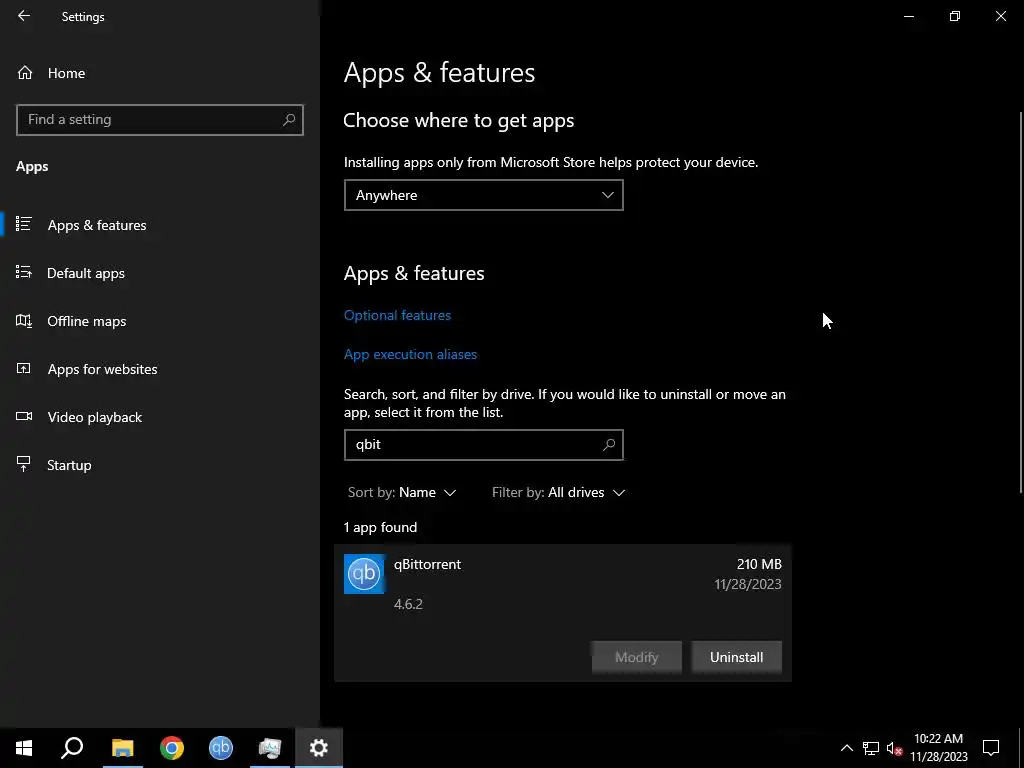1024x768 pixels.
Task: Go back using the Settings back arrow
Action: pos(24,16)
